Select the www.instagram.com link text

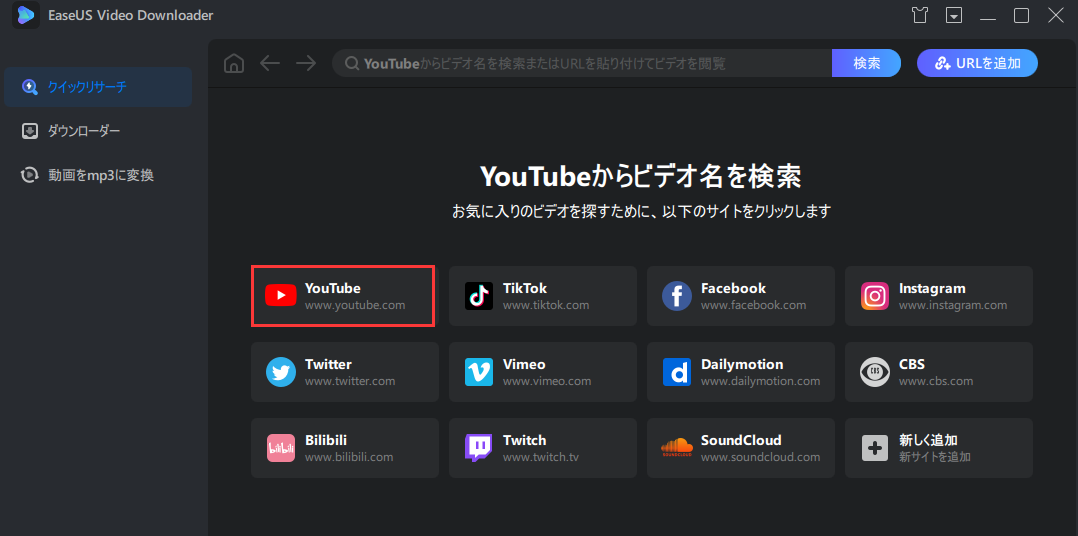click(953, 305)
